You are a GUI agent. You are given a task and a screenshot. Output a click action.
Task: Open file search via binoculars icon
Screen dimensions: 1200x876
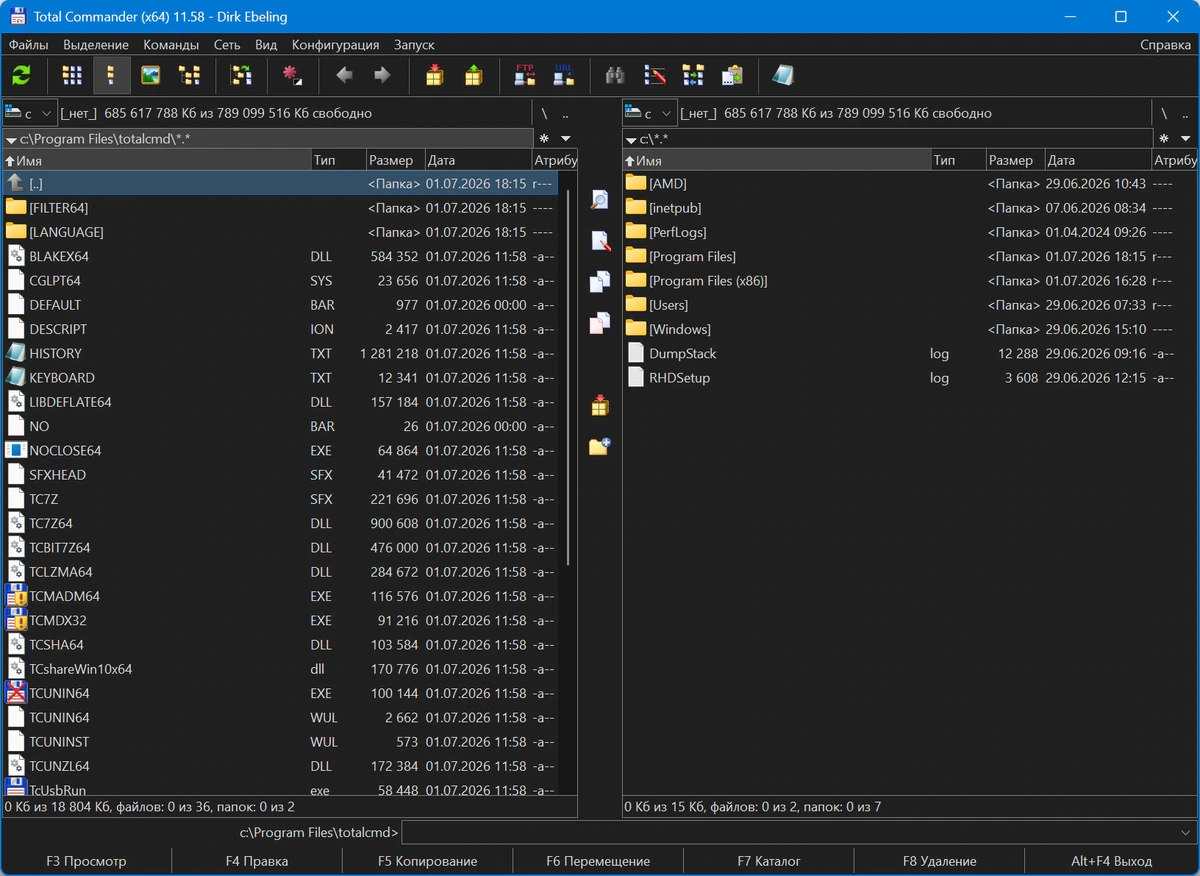point(616,75)
